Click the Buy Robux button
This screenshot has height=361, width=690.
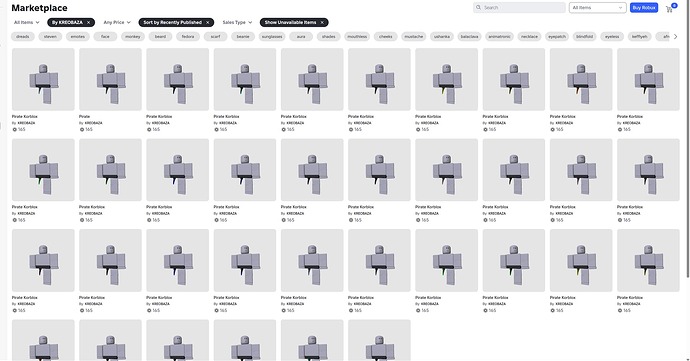(644, 7)
